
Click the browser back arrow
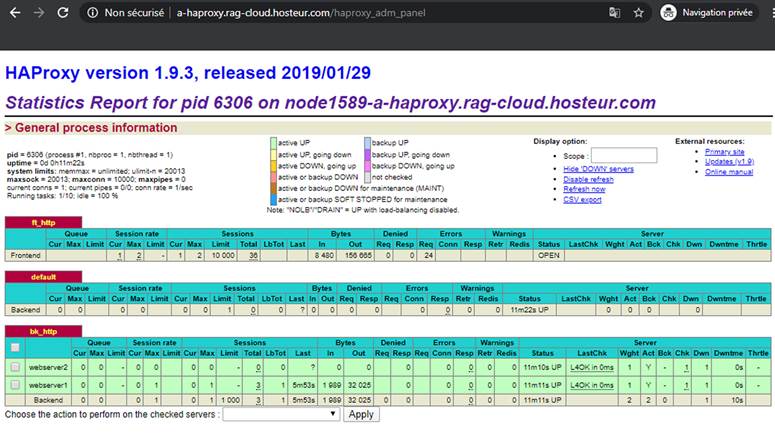[x=12, y=13]
